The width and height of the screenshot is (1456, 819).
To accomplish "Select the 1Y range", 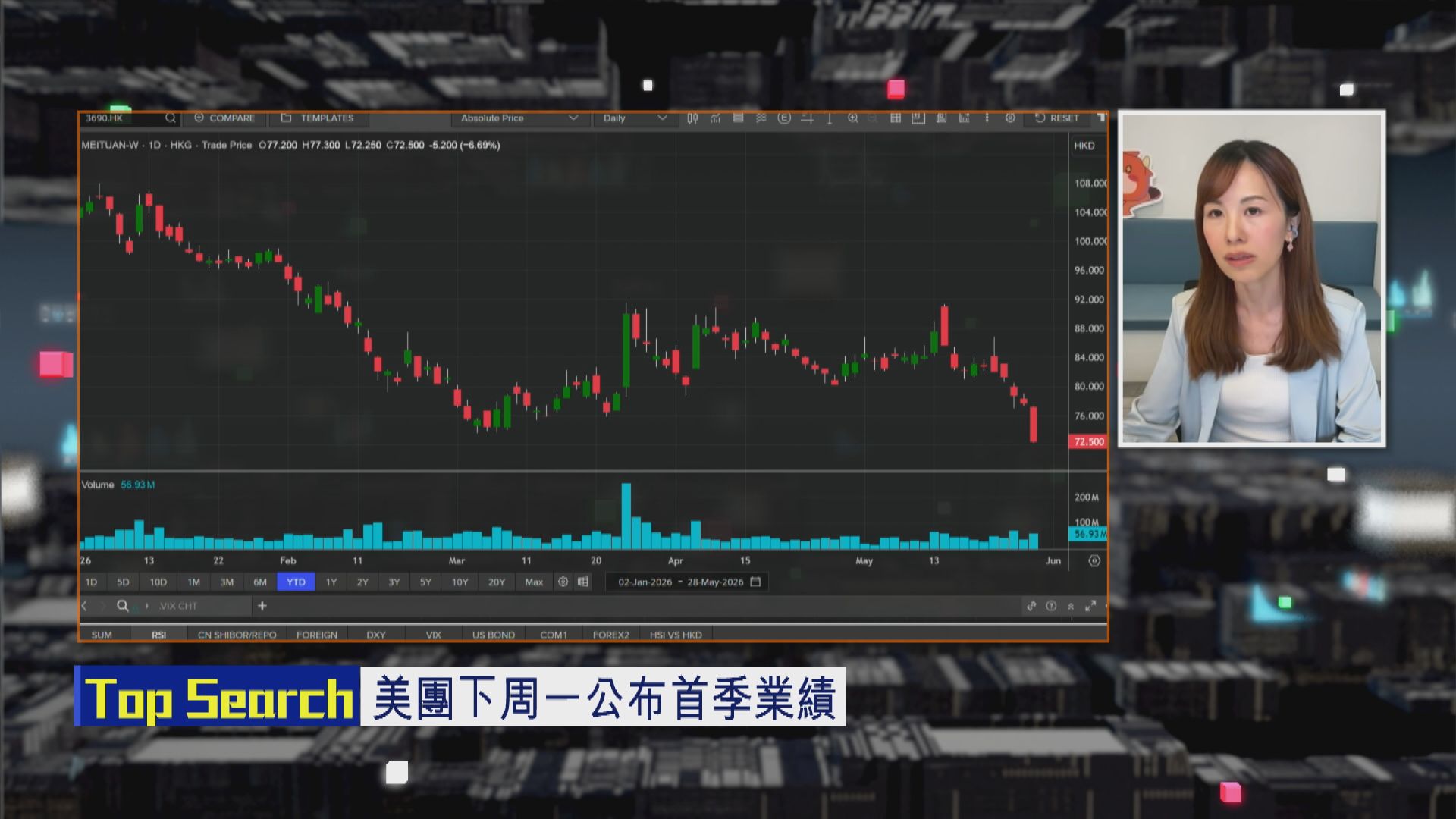I will click(331, 582).
